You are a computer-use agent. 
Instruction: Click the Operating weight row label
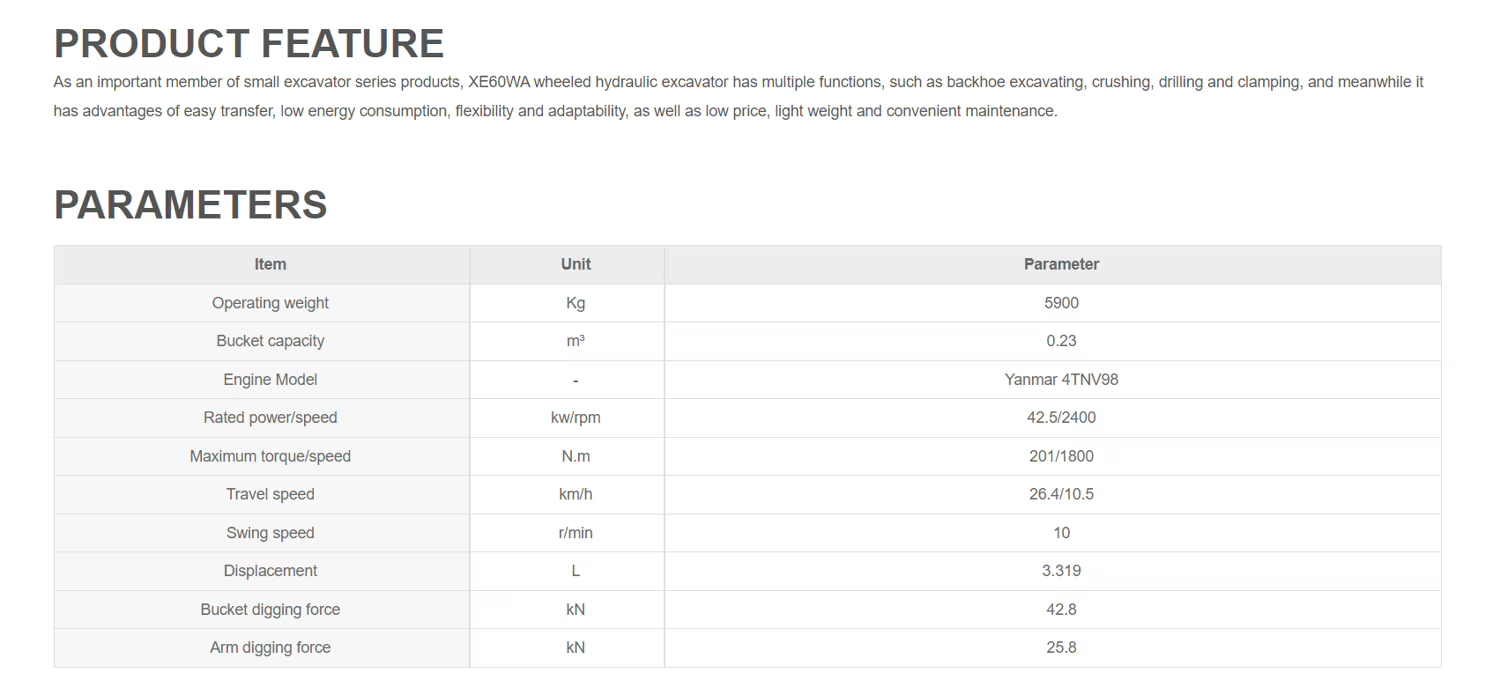click(x=270, y=303)
